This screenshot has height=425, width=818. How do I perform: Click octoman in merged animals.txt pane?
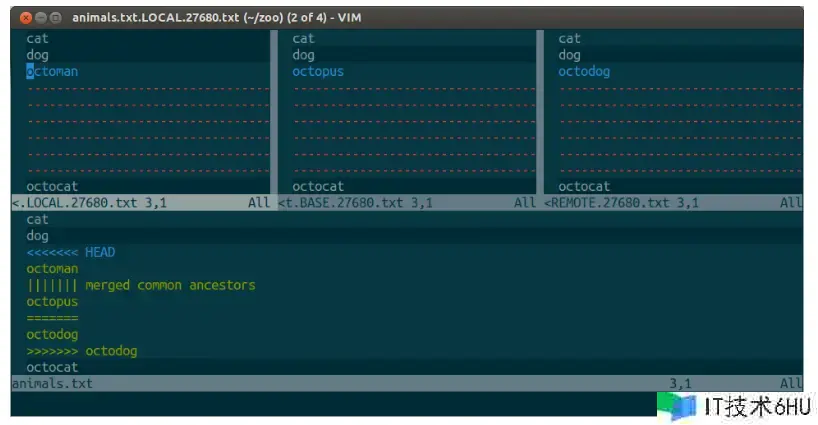click(x=52, y=269)
